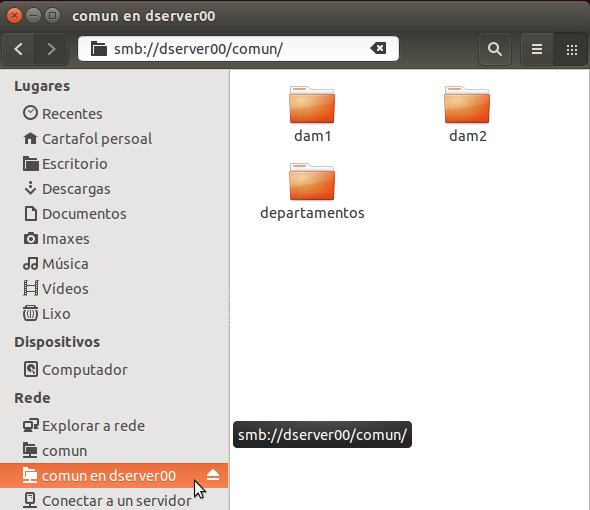Open Cartafol persoal home folder
590x510 pixels.
tap(114, 139)
